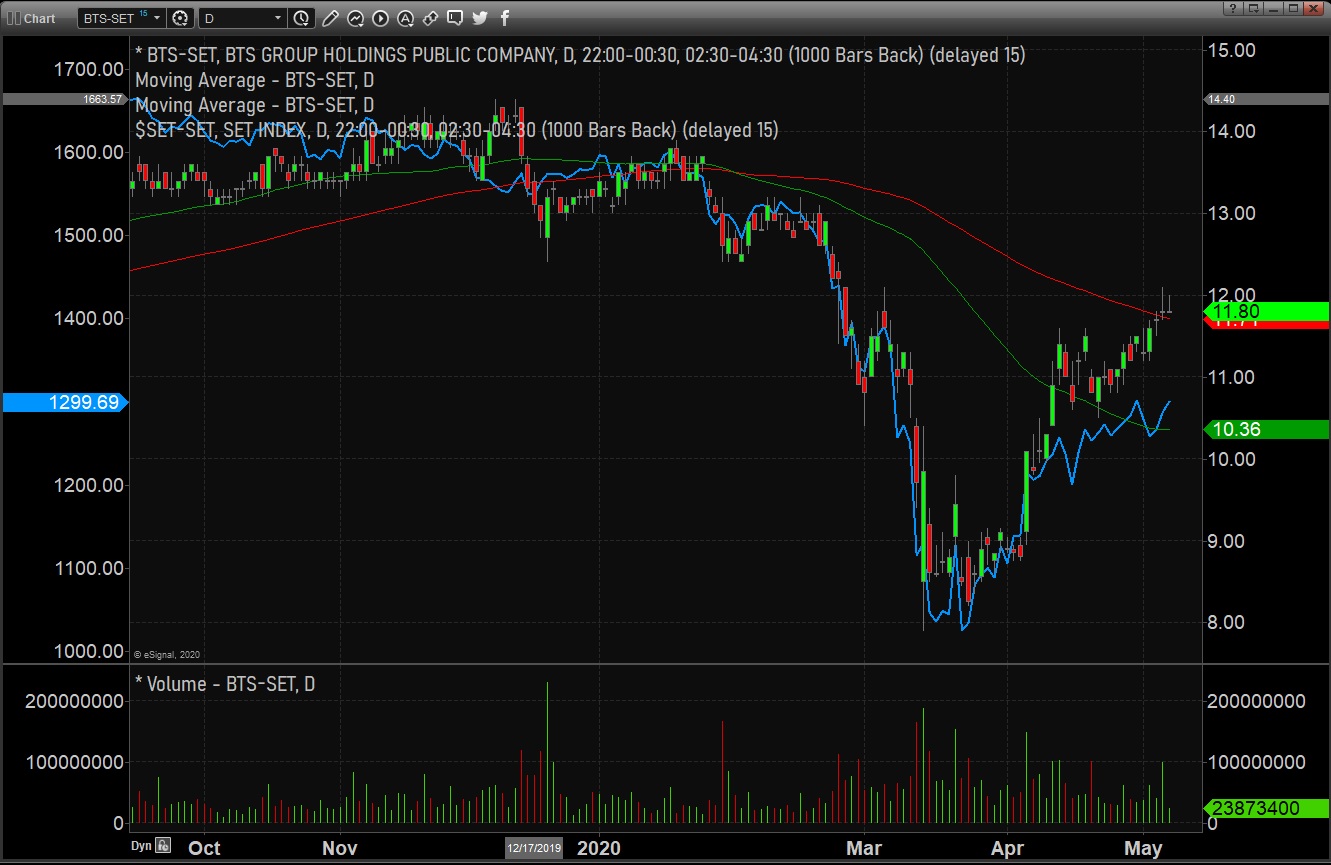The image size is (1331, 865).
Task: Click the Chart window grip handle
Action: (x=12, y=18)
